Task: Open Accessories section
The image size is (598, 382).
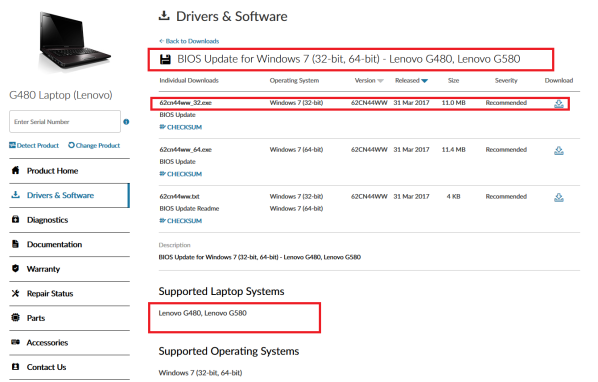Action: point(47,343)
